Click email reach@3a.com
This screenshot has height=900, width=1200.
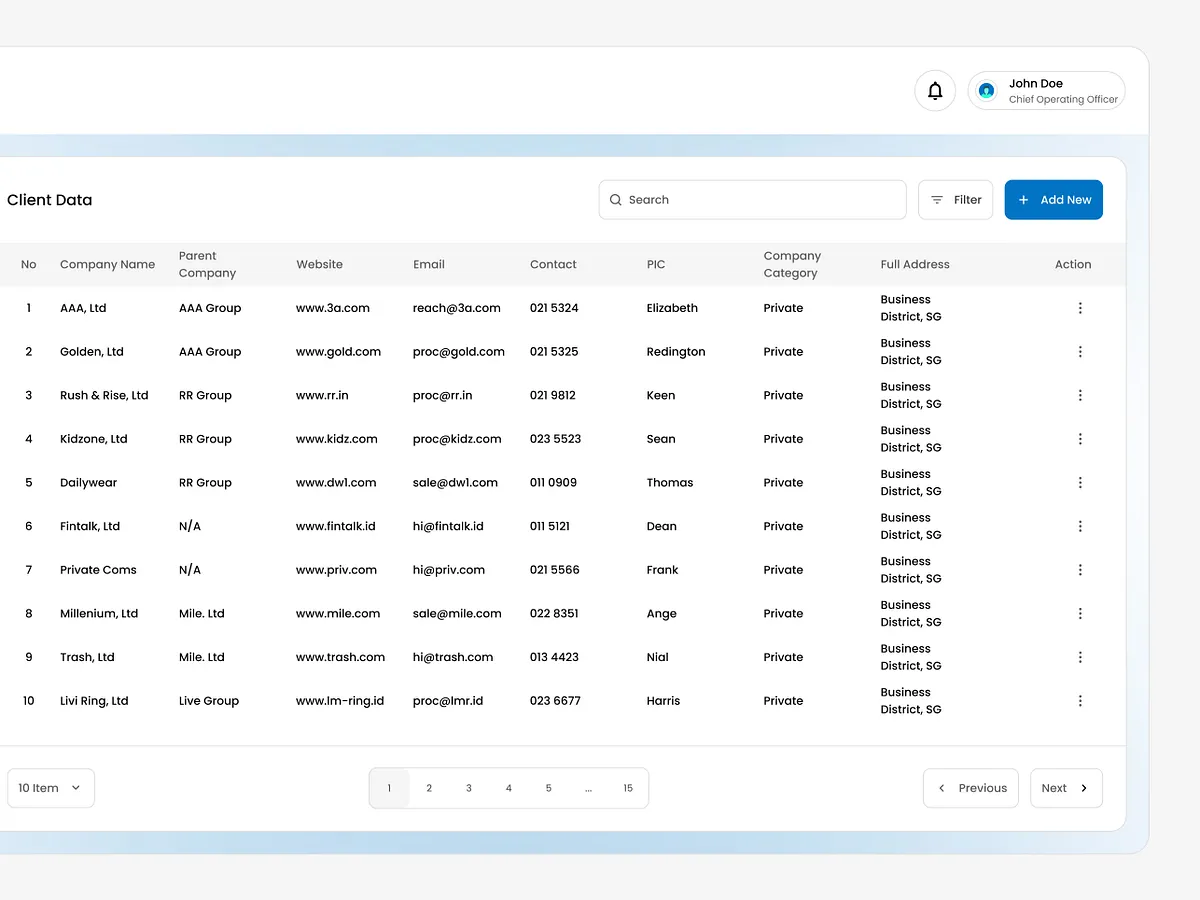457,308
